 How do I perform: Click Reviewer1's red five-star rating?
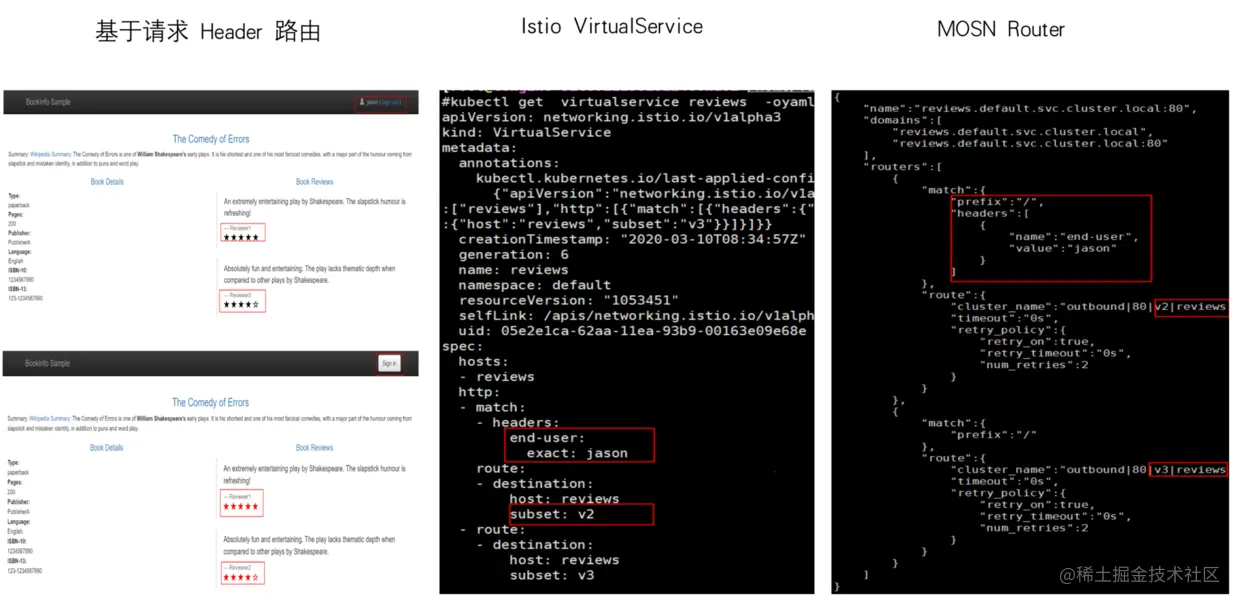click(x=241, y=506)
